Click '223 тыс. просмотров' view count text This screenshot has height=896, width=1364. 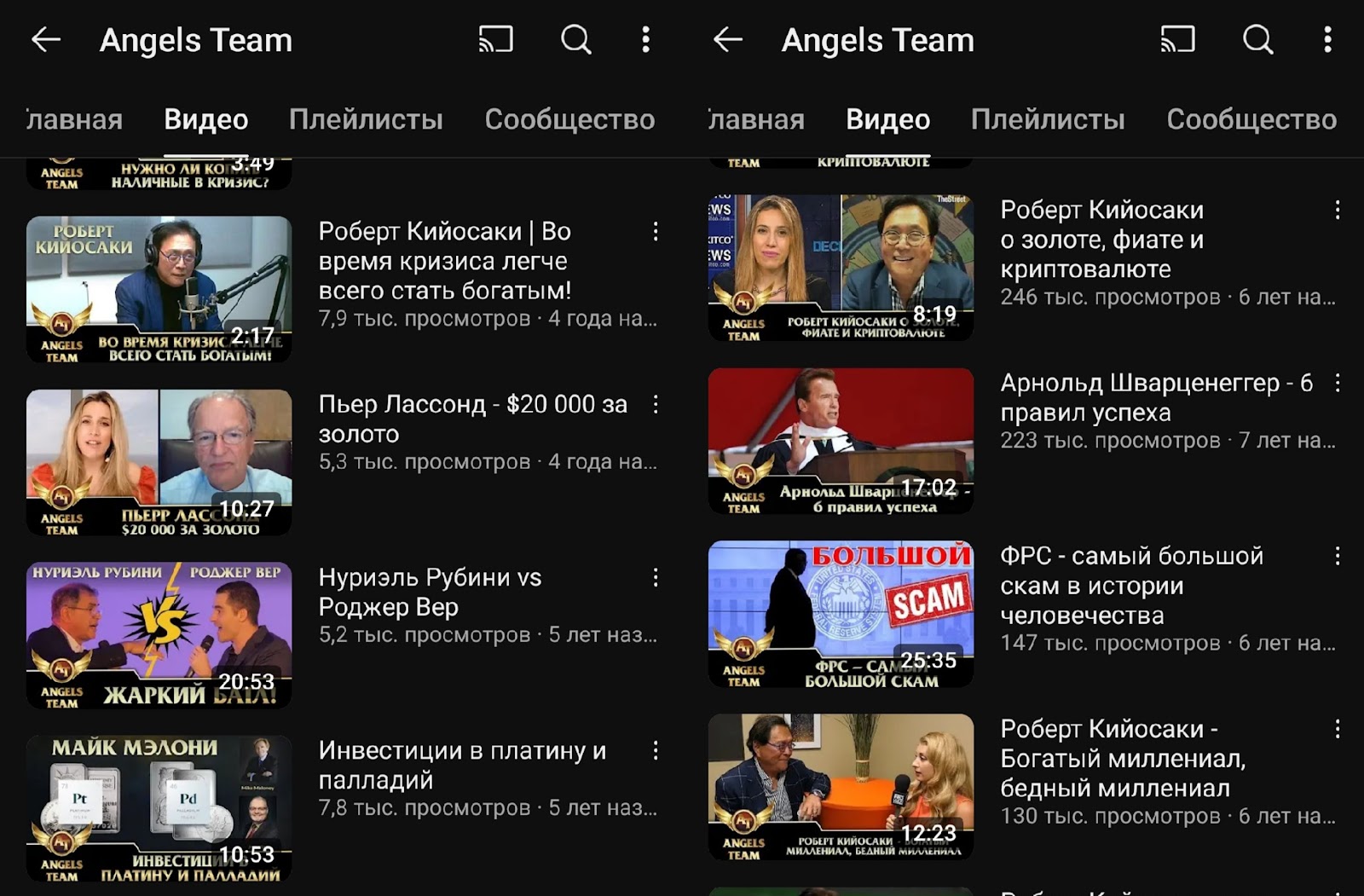[1111, 441]
